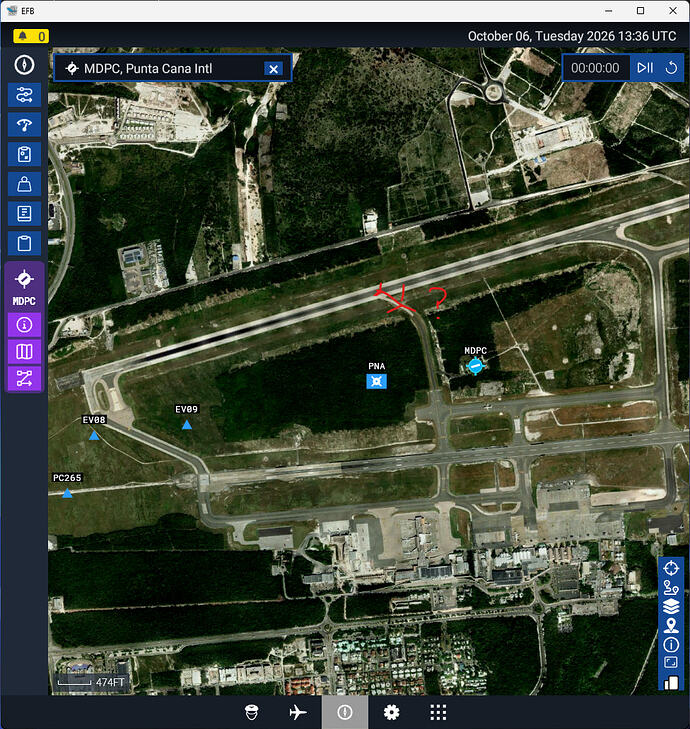Clear the MDPC Punta Cana search field
Image resolution: width=690 pixels, height=729 pixels.
[x=273, y=69]
